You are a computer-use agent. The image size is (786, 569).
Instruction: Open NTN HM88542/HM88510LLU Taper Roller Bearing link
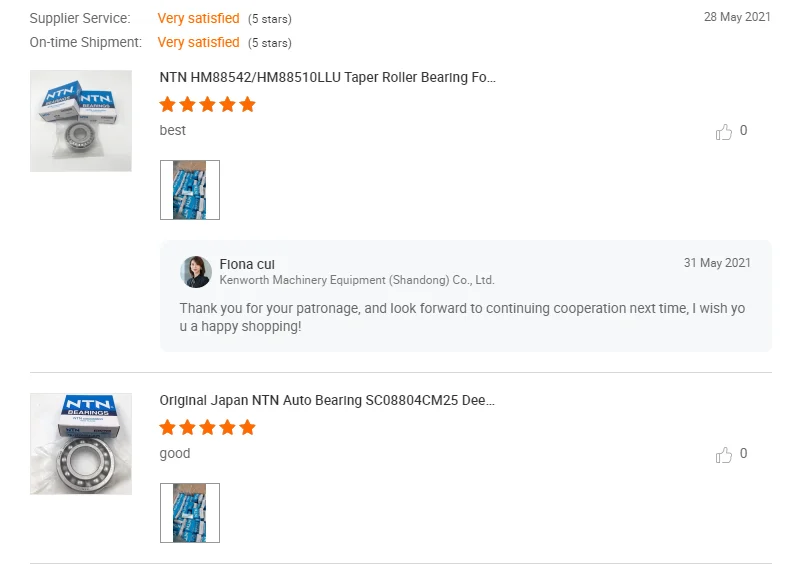(x=327, y=78)
